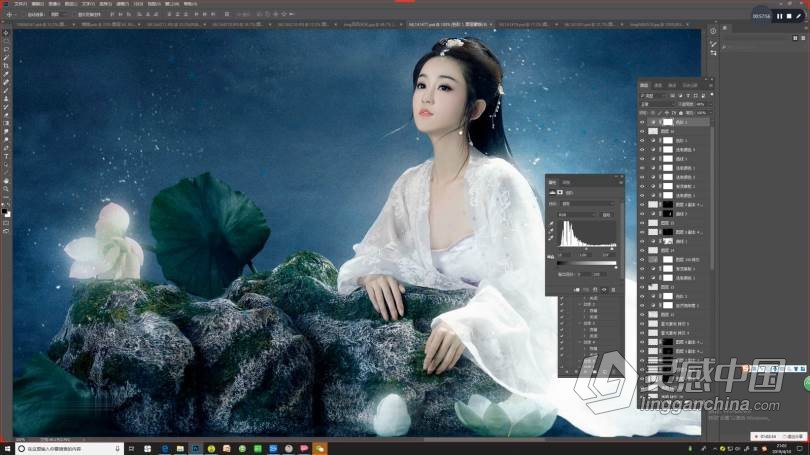The image size is (810, 455).
Task: Open the layer blend mode dropdown
Action: 657,104
